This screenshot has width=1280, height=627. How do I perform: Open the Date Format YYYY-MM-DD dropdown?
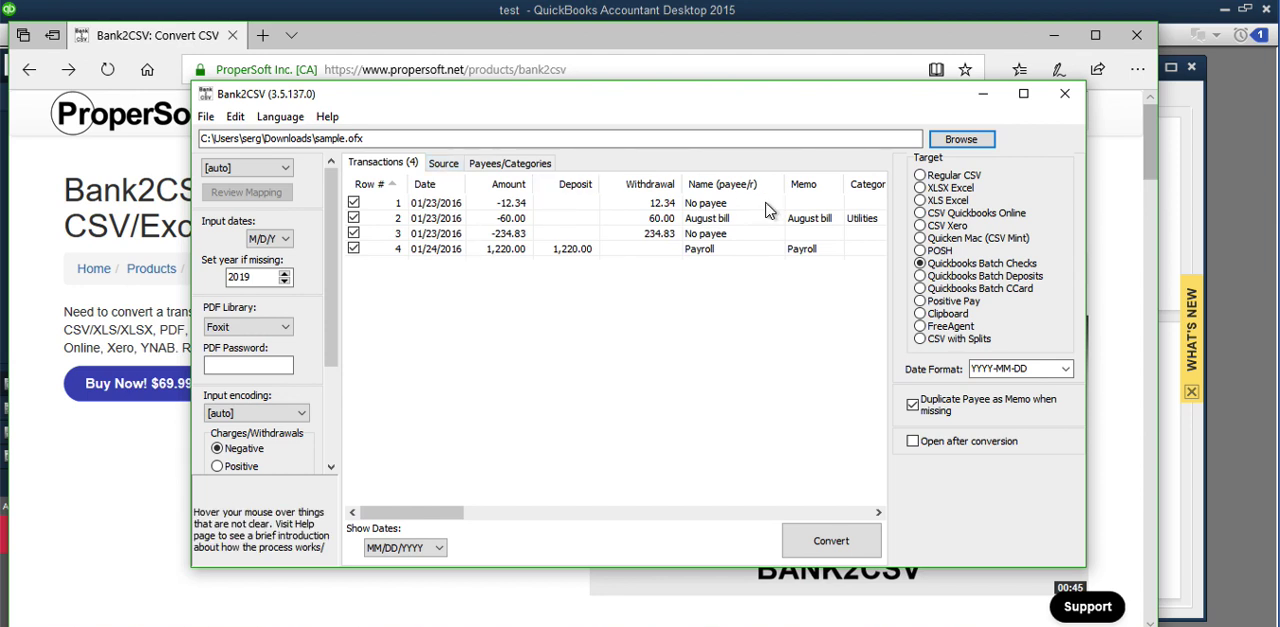click(1021, 369)
